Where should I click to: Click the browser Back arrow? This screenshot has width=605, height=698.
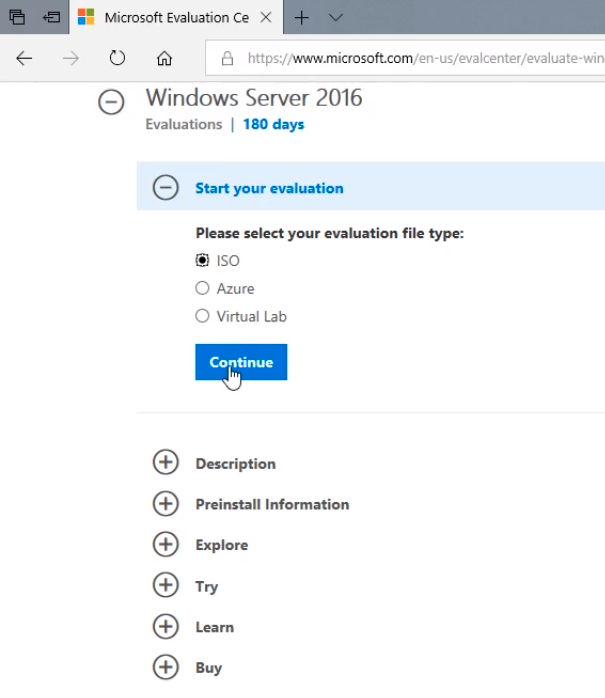pos(24,58)
